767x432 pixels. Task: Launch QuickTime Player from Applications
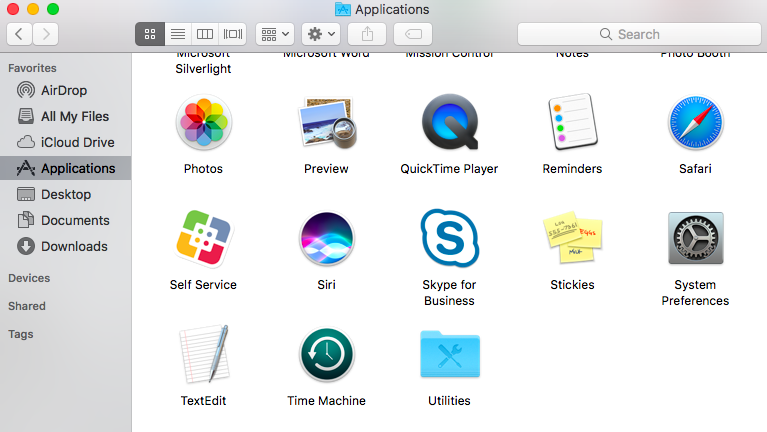[x=449, y=124]
